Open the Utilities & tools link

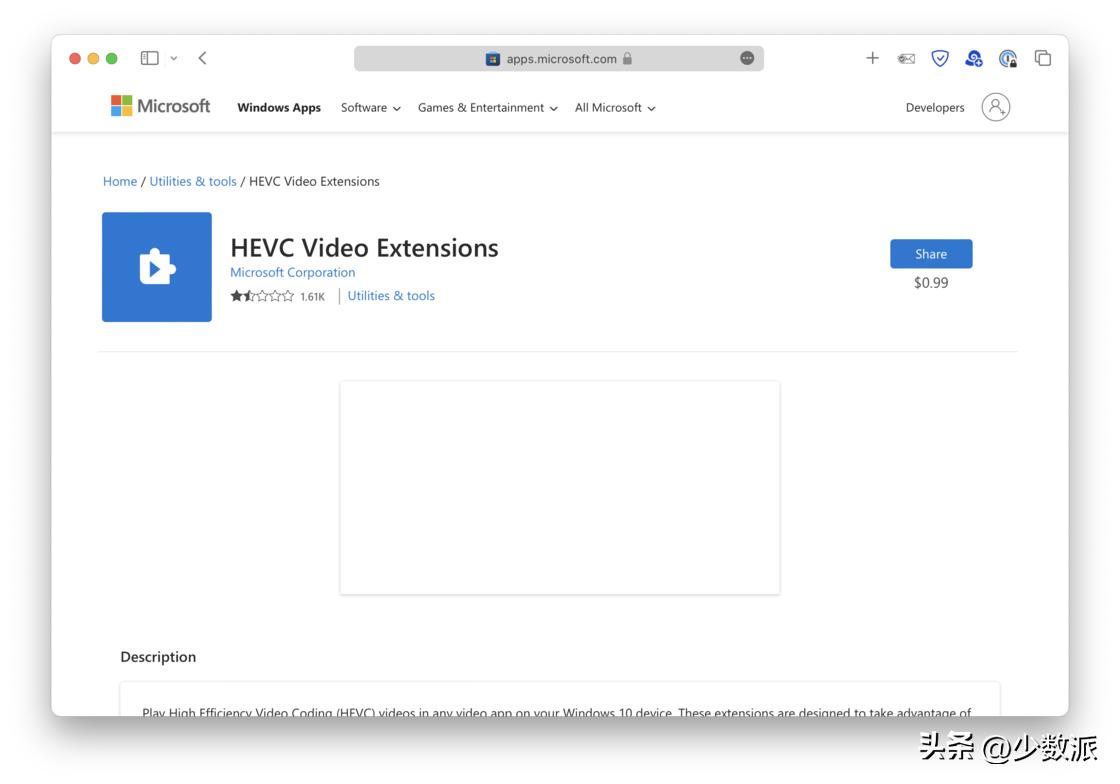[193, 181]
